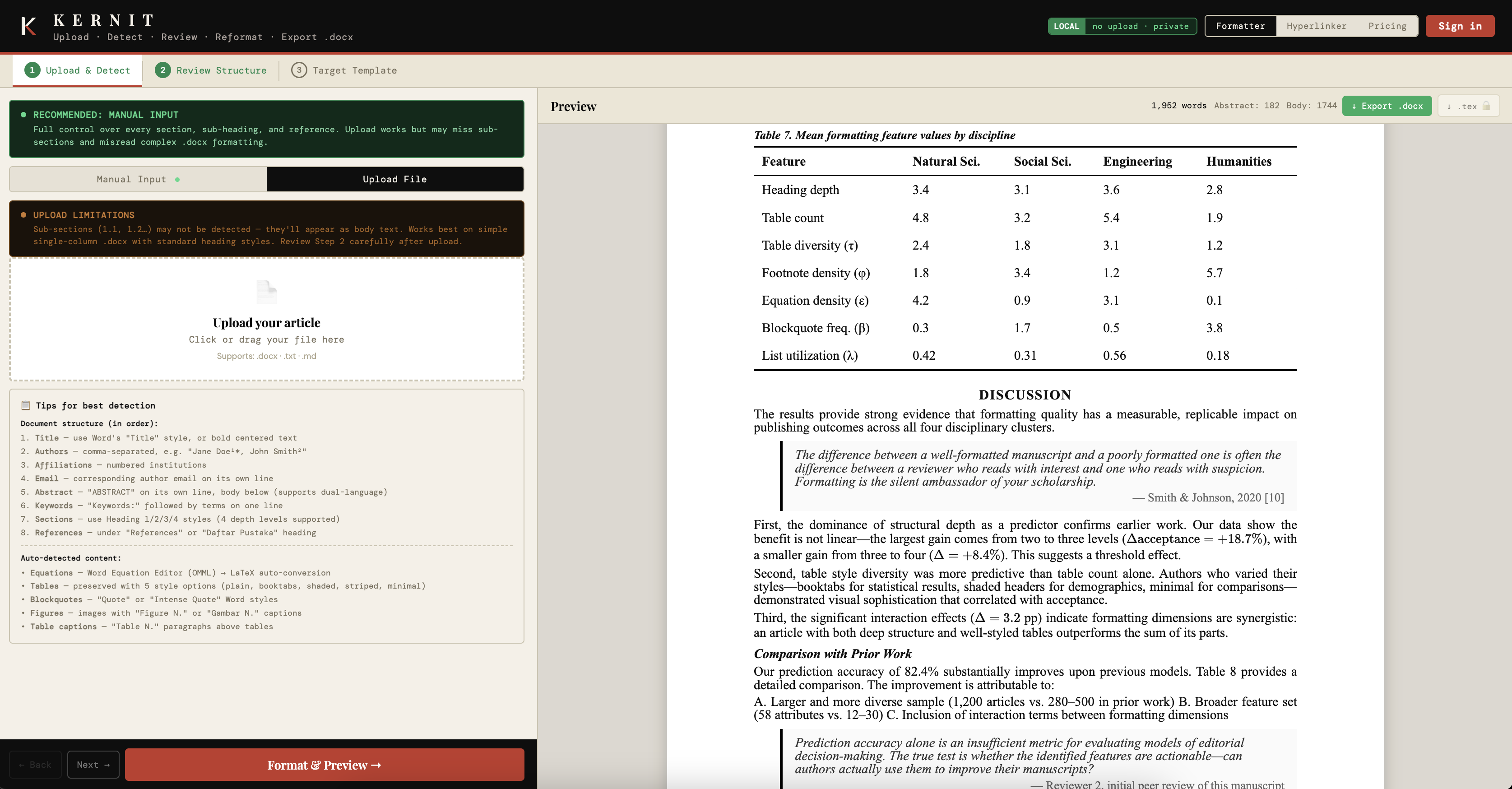Viewport: 1512px width, 789px height.
Task: Click the document file icon in upload zone
Action: pyautogui.click(x=266, y=292)
